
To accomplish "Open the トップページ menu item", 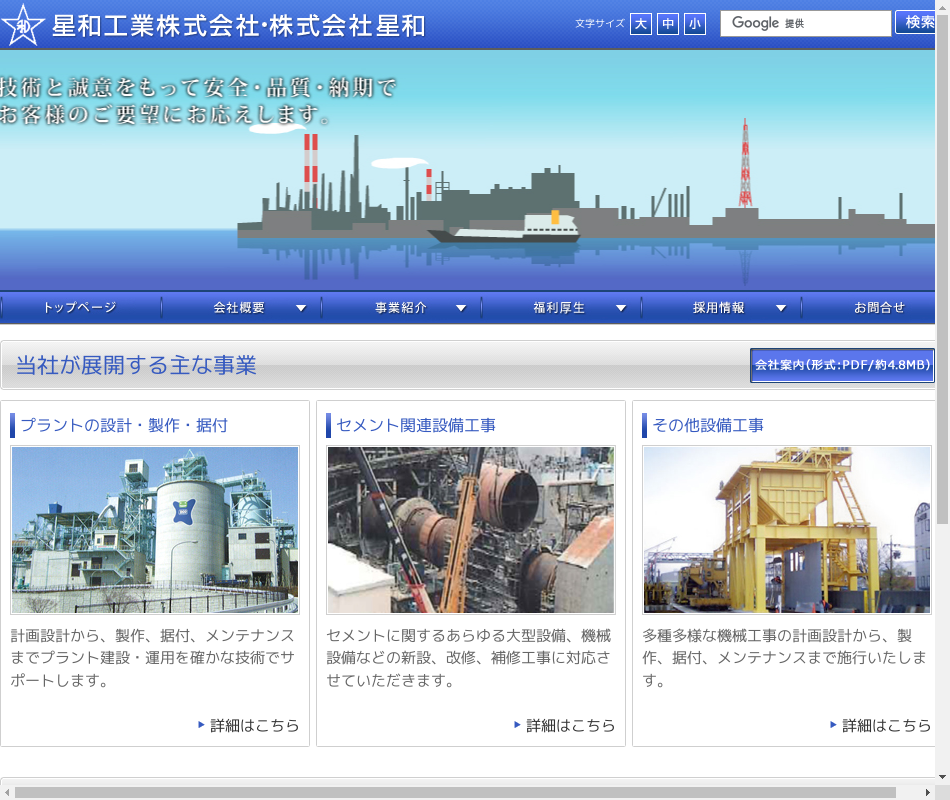I will (80, 308).
